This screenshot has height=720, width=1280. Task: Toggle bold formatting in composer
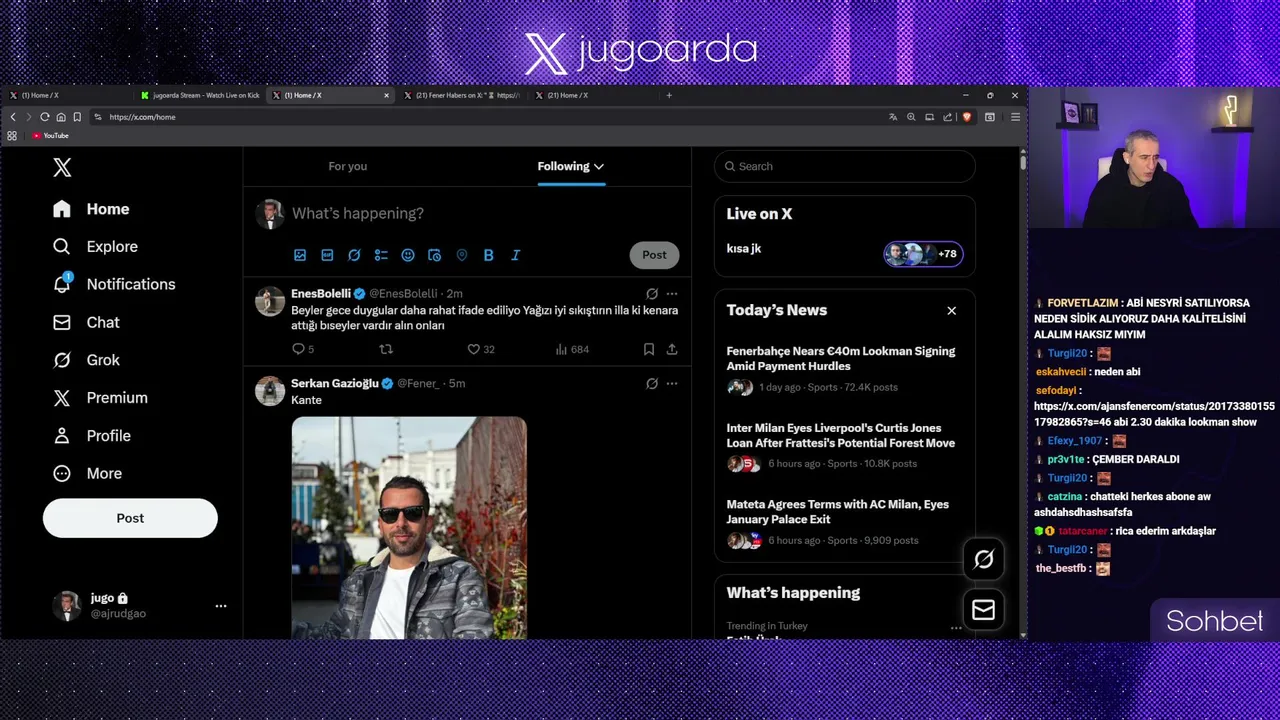[489, 255]
